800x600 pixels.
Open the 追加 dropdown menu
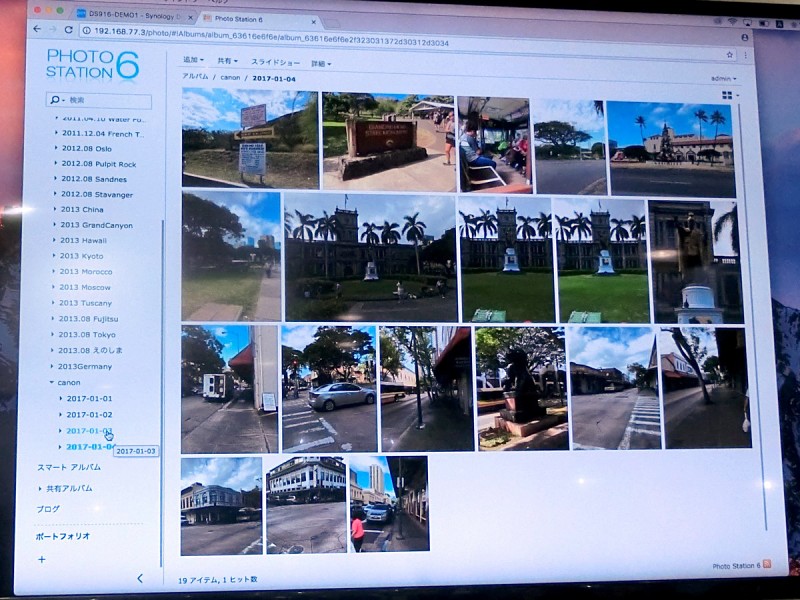[x=193, y=60]
